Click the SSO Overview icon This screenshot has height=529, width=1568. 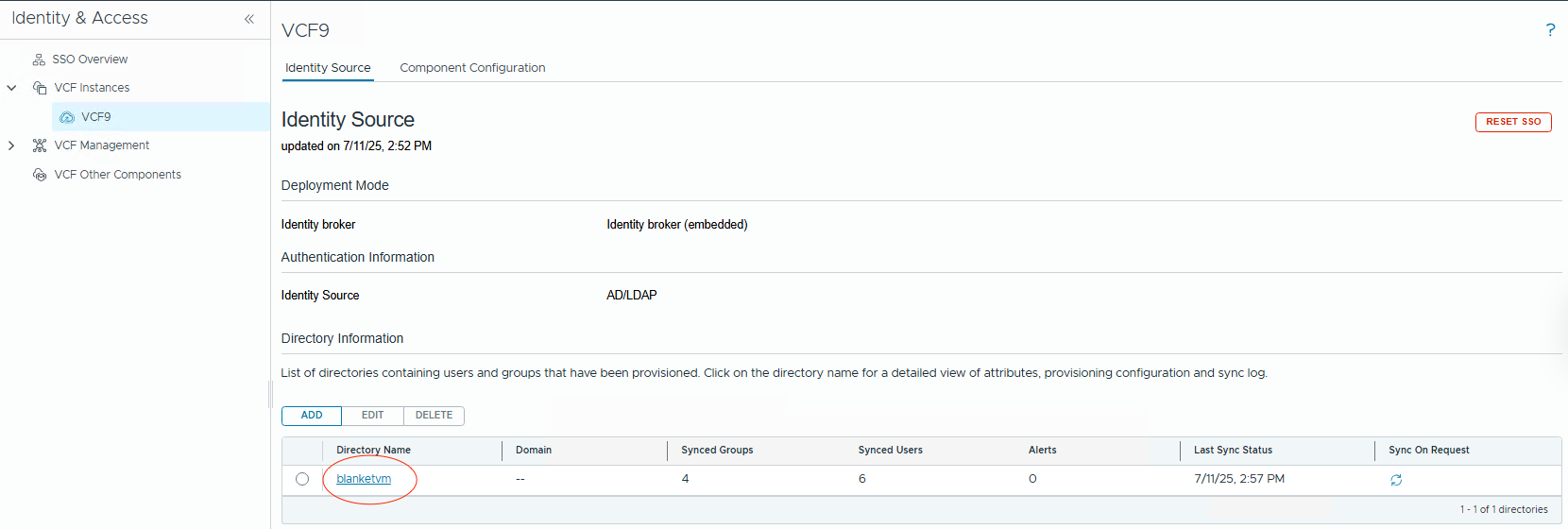point(39,60)
